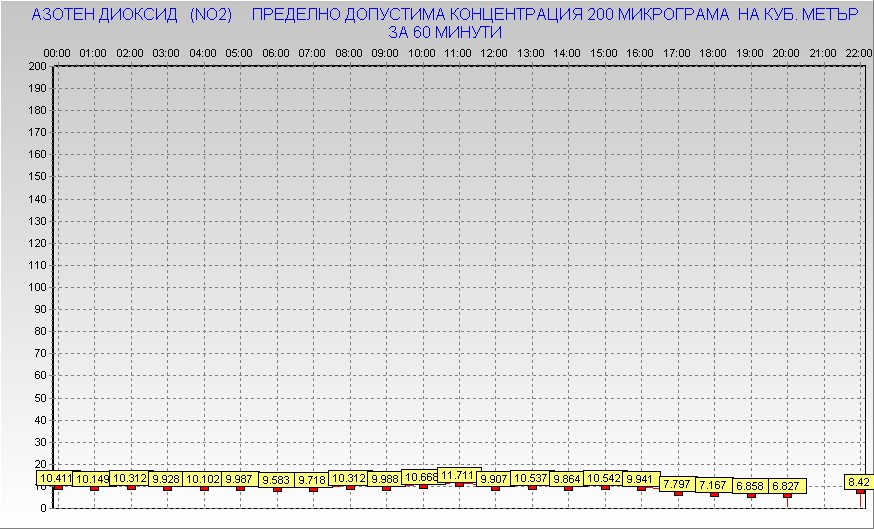Select the 10.149 data label
The height and width of the screenshot is (529, 874).
point(93,479)
